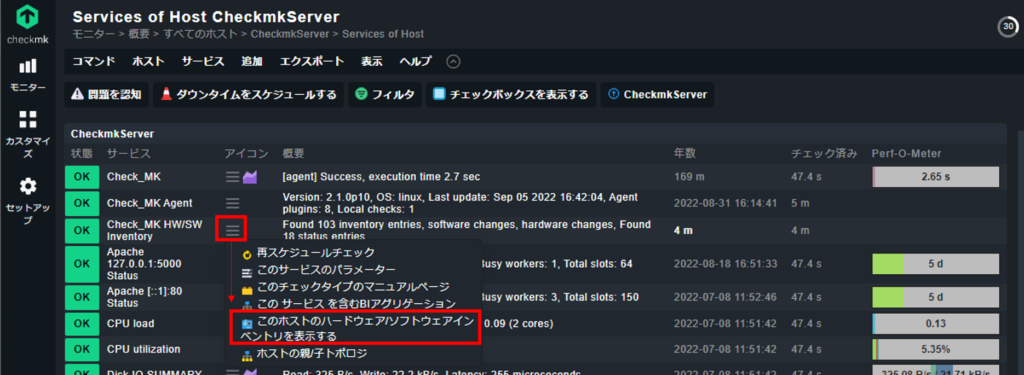Click ダウンタイムをスケジュールする button
This screenshot has height=375, width=1024.
(249, 95)
